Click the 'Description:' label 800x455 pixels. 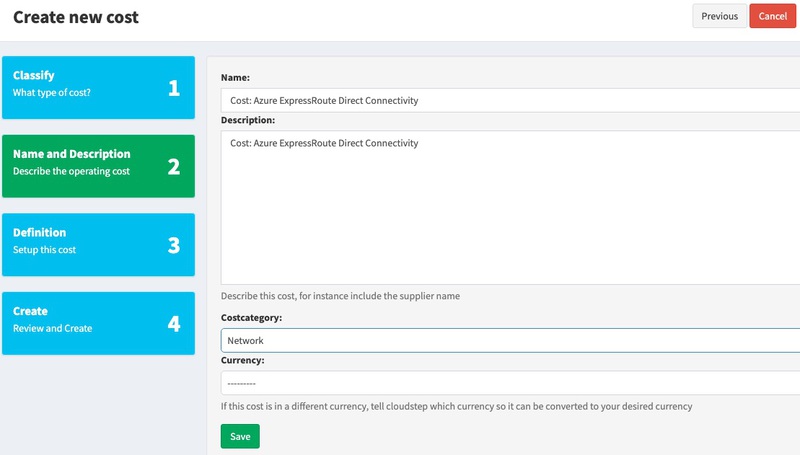point(248,120)
